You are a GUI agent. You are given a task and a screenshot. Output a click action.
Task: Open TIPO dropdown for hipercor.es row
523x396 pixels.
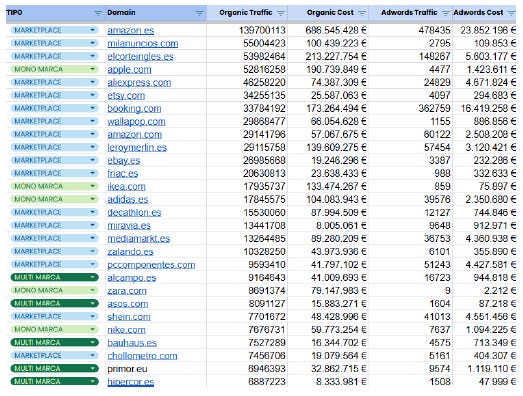tap(92, 381)
